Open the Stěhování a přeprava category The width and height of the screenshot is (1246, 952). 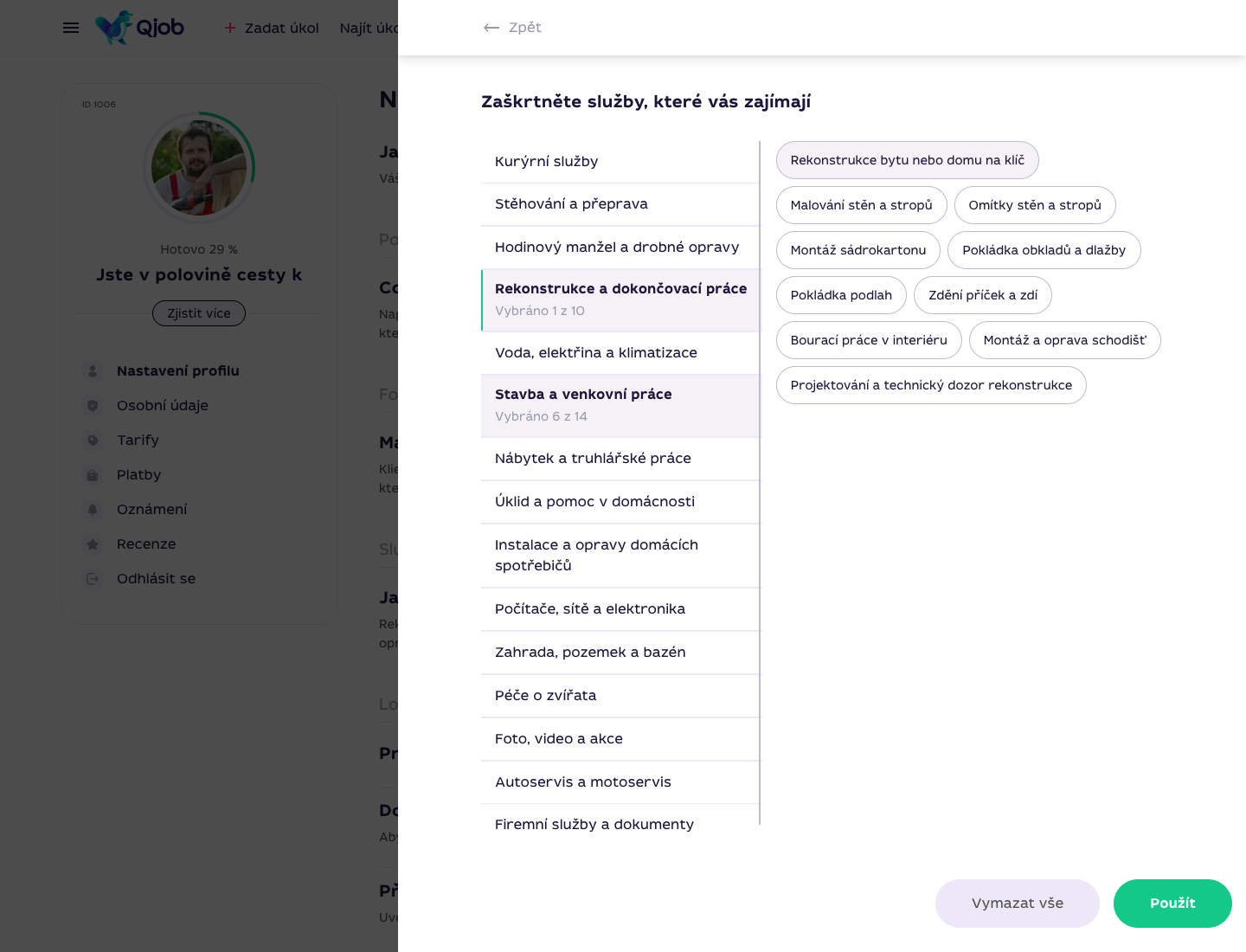click(620, 204)
